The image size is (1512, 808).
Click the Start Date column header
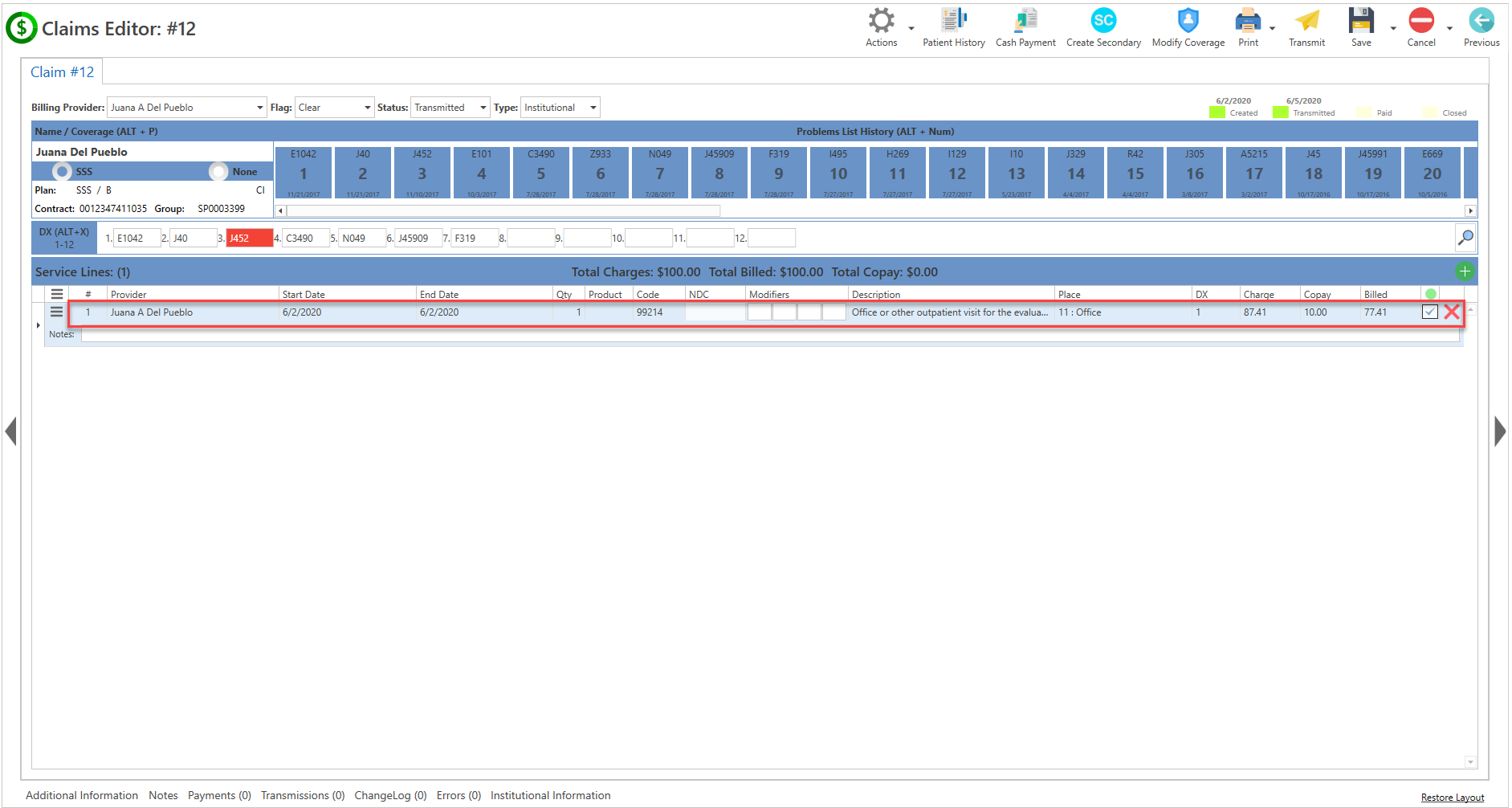click(x=347, y=294)
